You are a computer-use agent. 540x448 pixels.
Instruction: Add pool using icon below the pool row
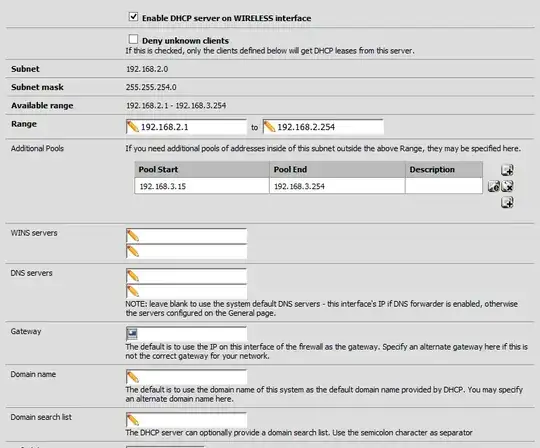pos(507,202)
